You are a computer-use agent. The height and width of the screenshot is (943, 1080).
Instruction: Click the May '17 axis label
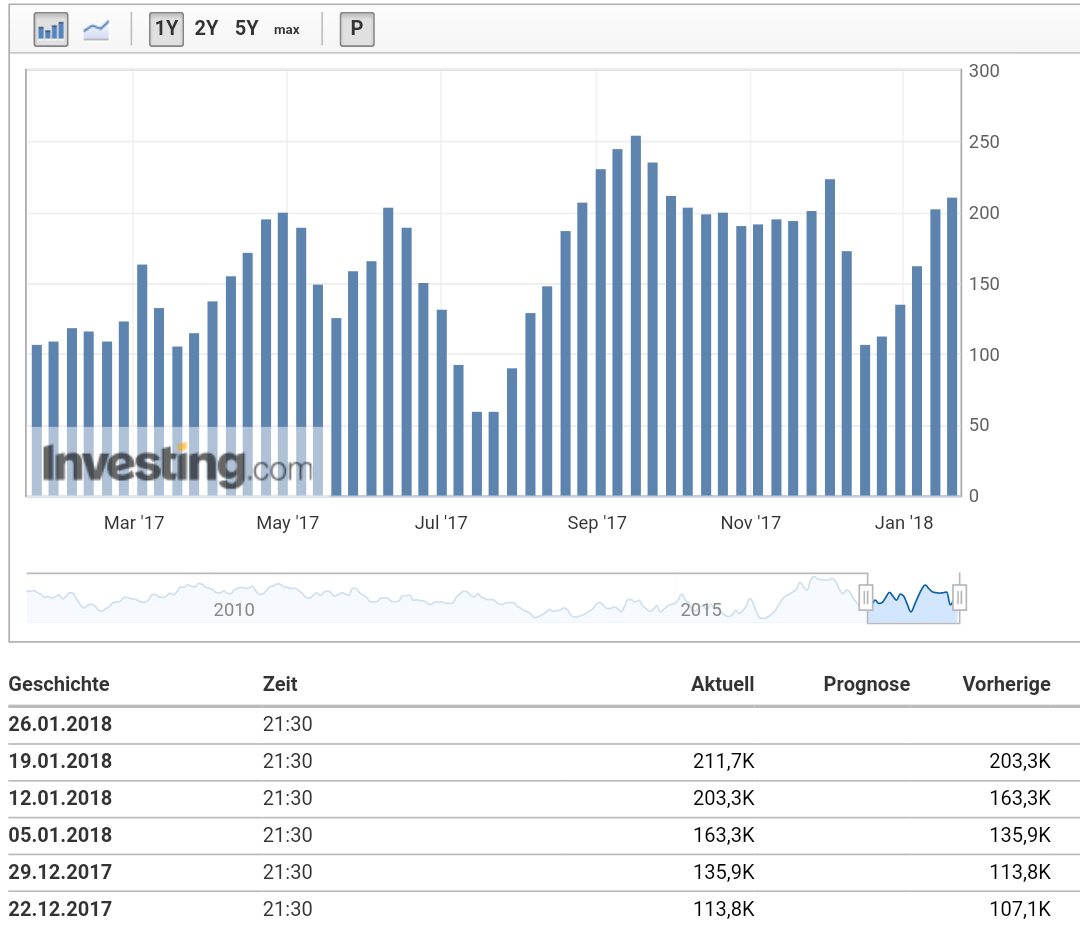tap(287, 523)
